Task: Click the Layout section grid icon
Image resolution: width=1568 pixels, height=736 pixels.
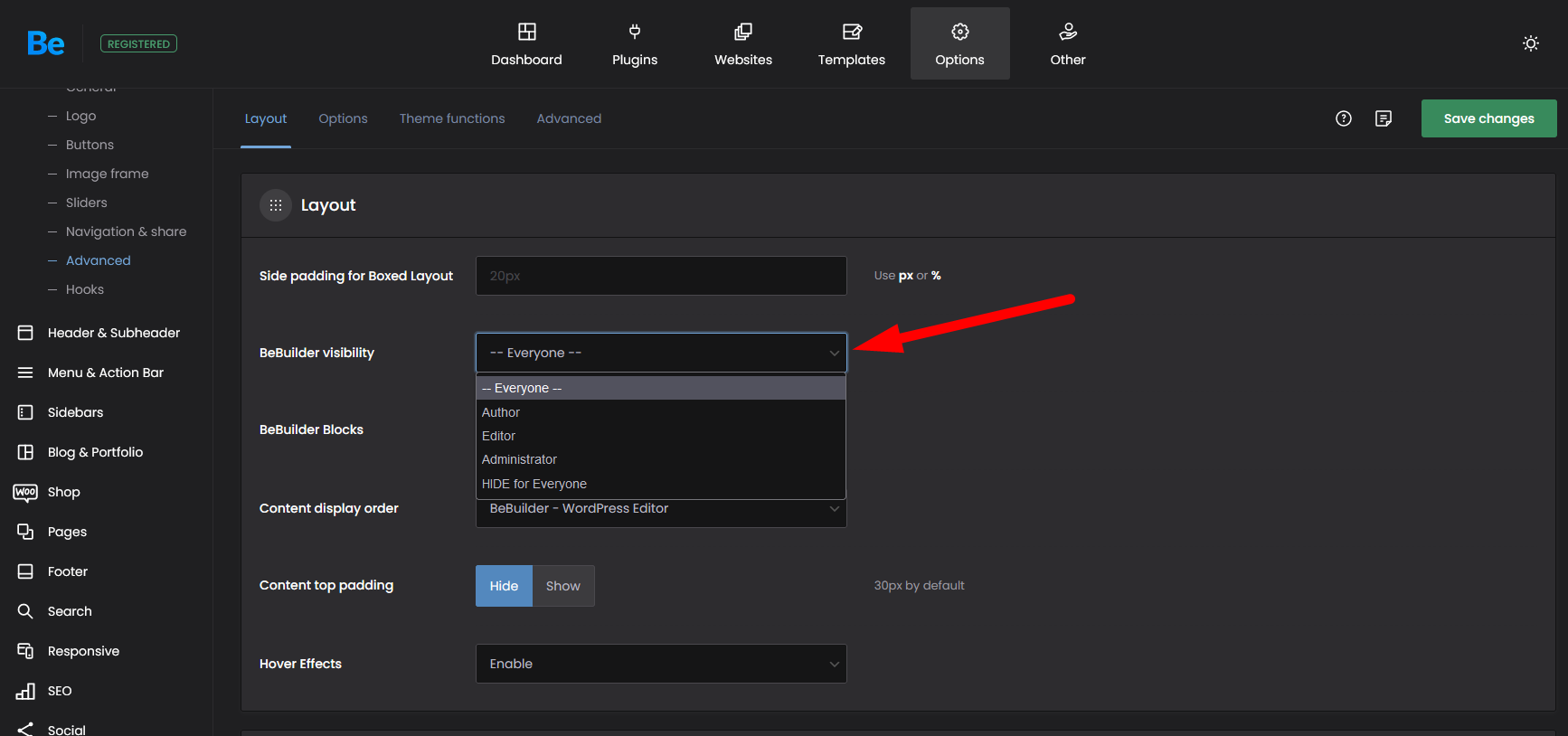Action: click(x=276, y=205)
